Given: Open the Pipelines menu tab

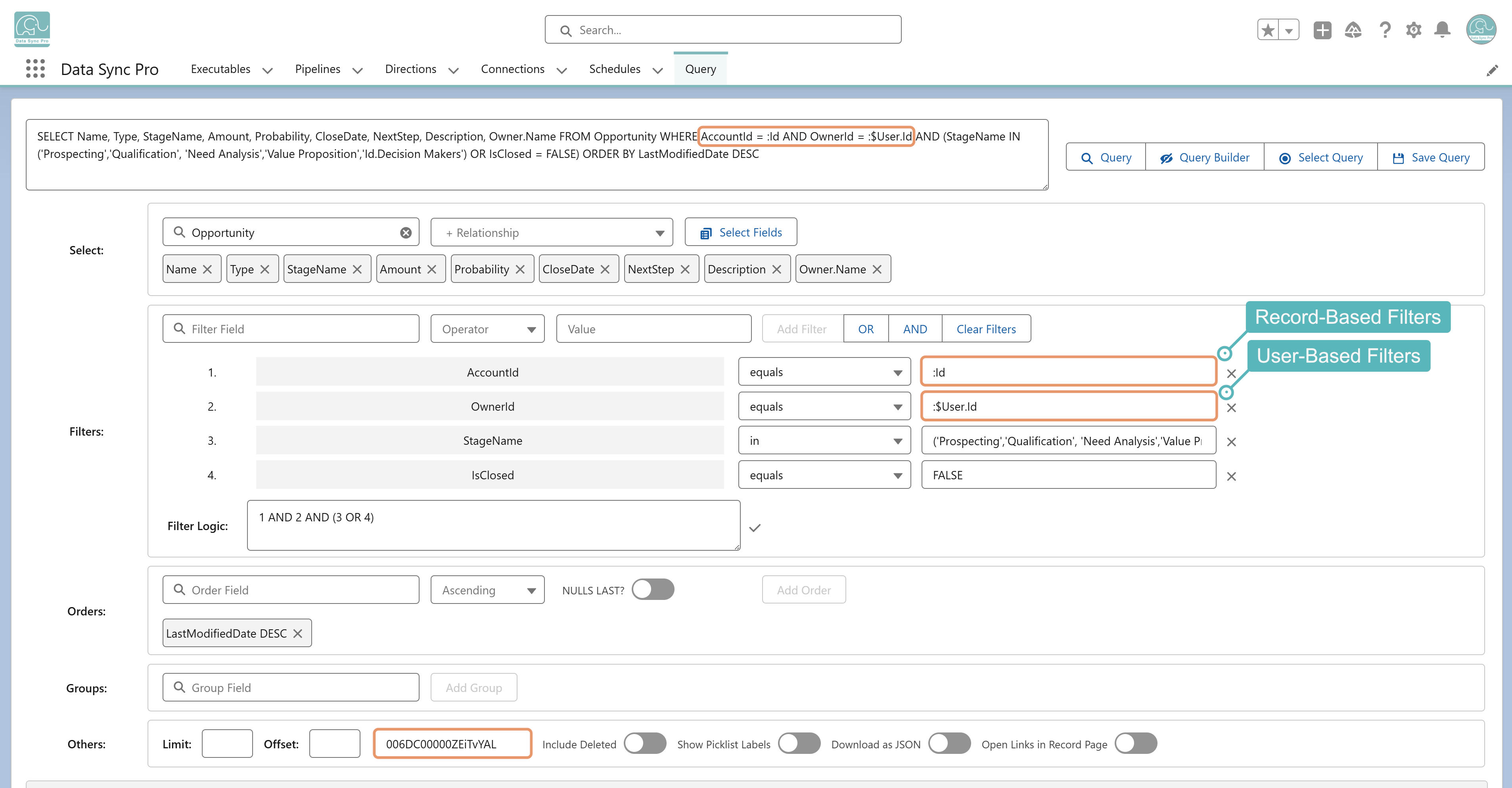Looking at the screenshot, I should pos(328,69).
